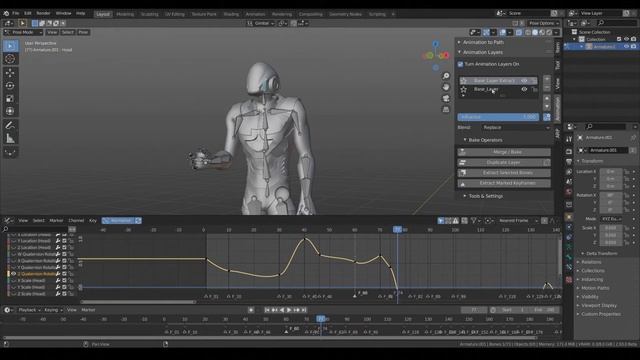Switch to Animation workspace tab
This screenshot has width=640, height=360.
point(255,14)
